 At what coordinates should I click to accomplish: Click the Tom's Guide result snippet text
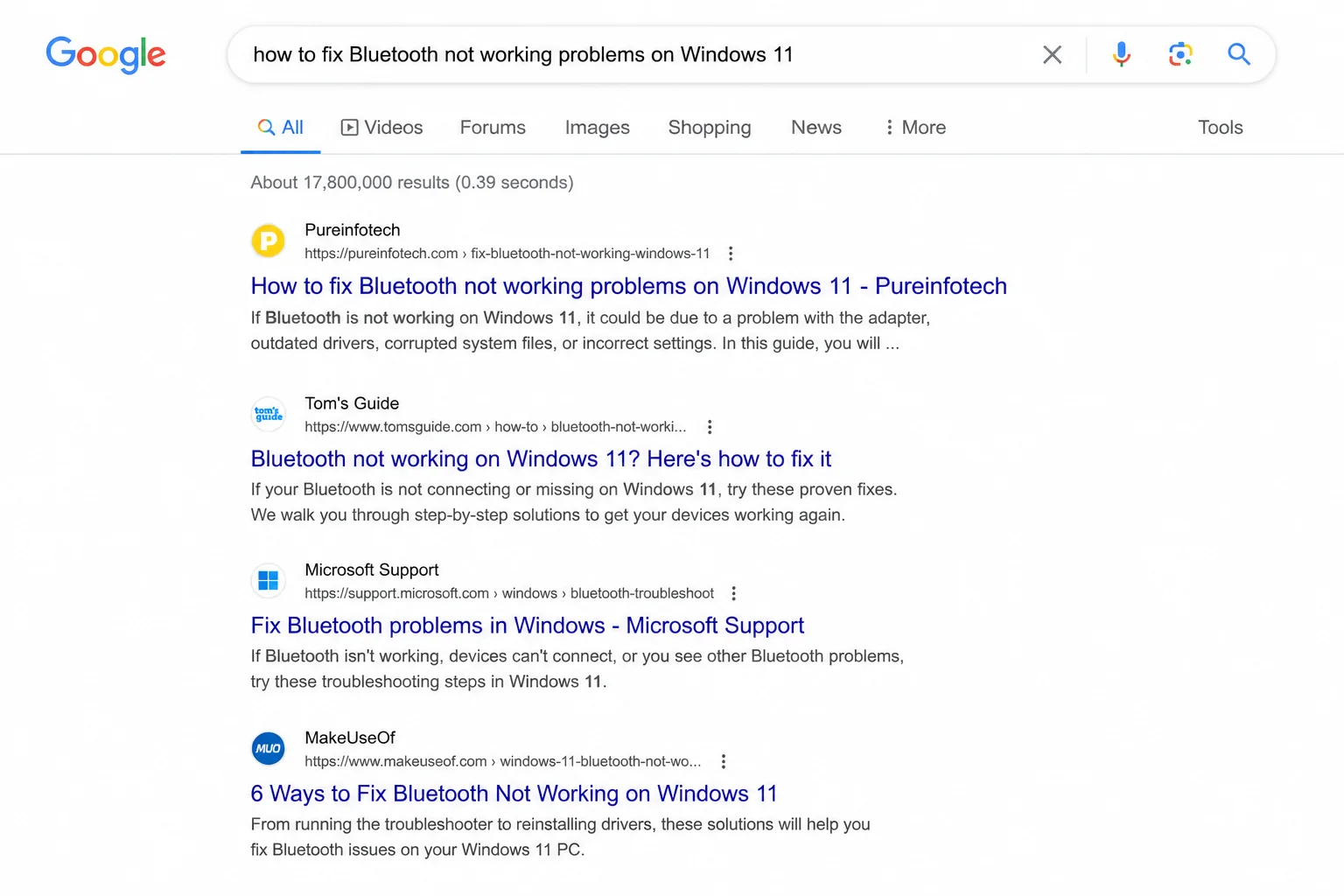(574, 502)
